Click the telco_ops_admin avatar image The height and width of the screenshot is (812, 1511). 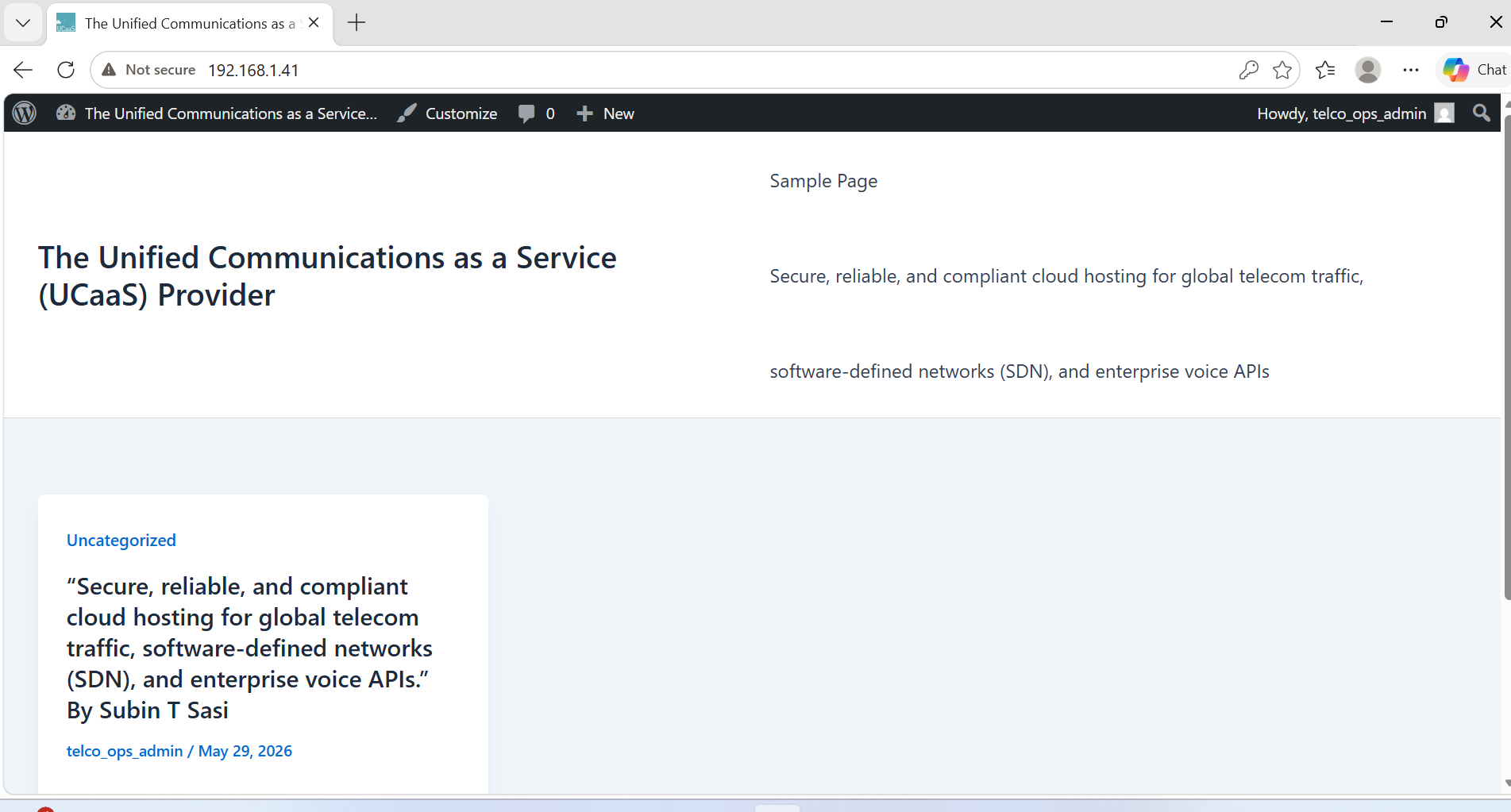coord(1444,114)
